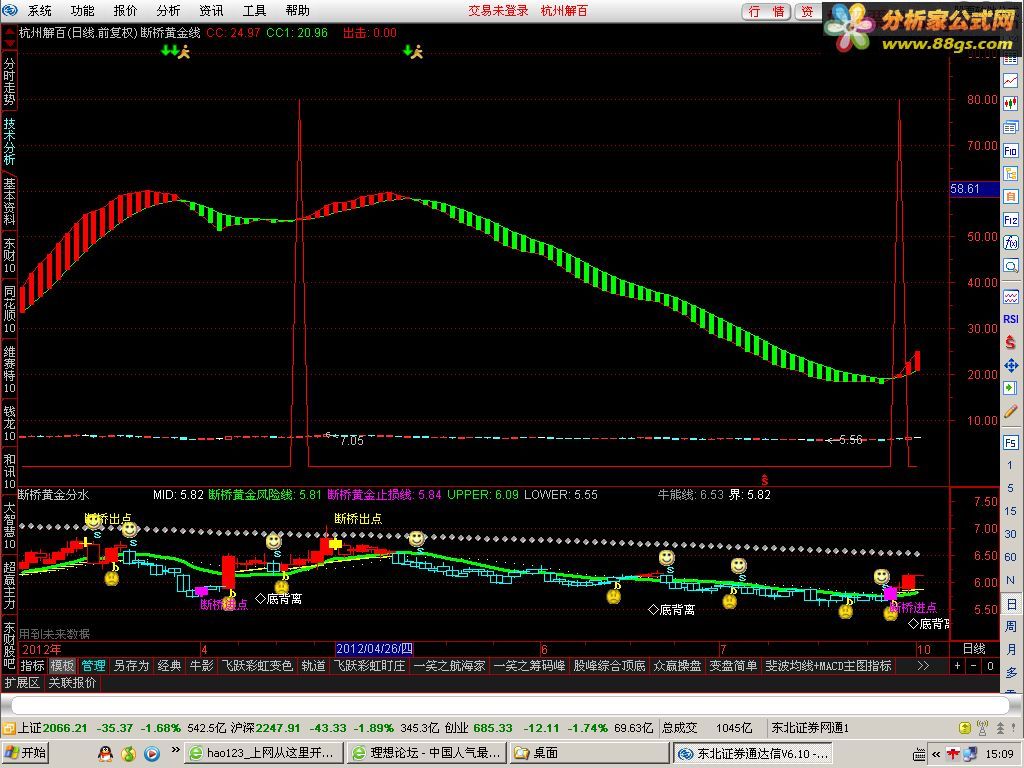
Task: Open the 系统 menu
Action: [x=39, y=10]
